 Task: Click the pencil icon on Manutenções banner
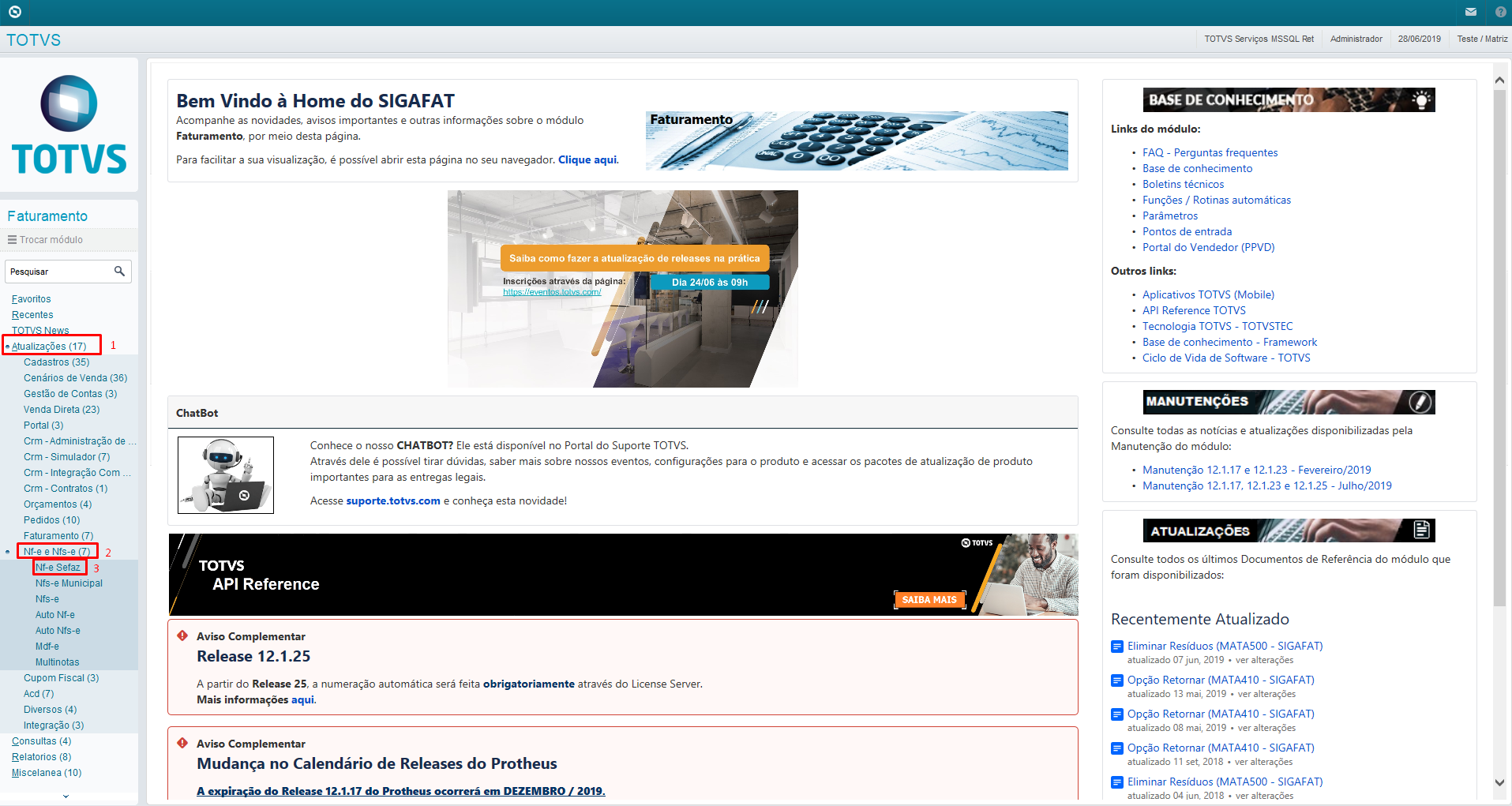coord(1420,402)
